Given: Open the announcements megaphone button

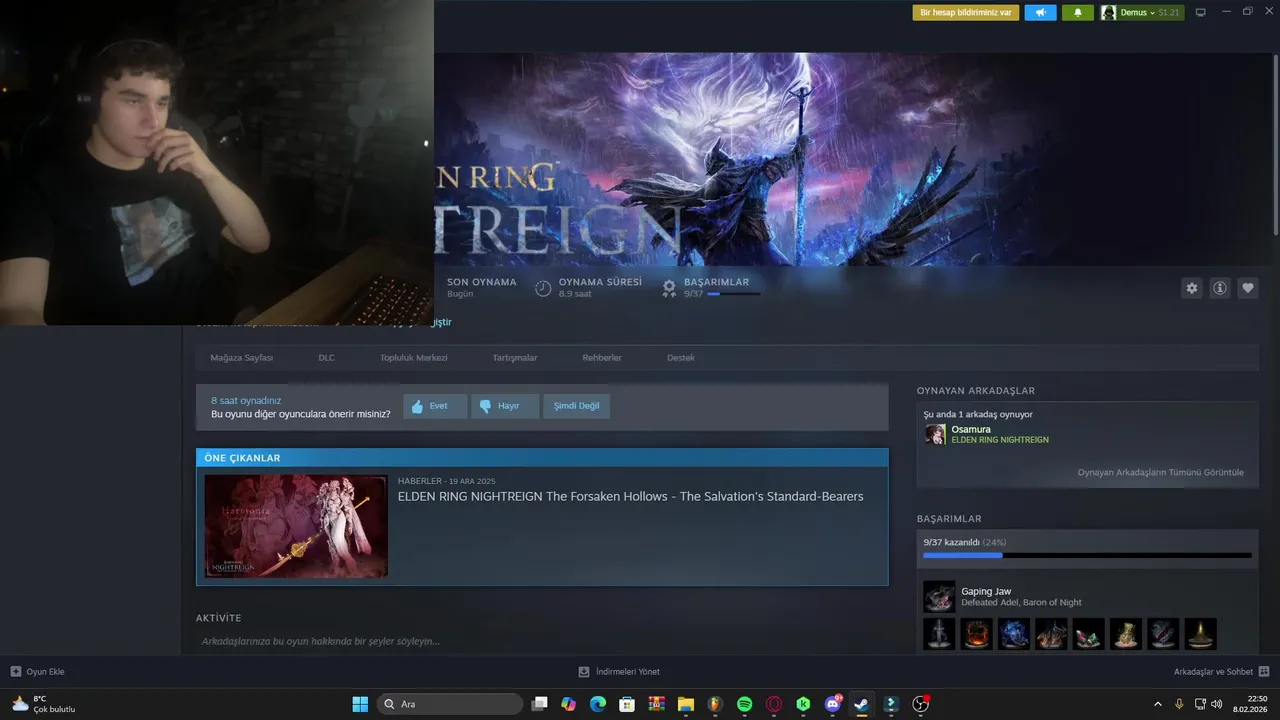Looking at the screenshot, I should coord(1040,12).
